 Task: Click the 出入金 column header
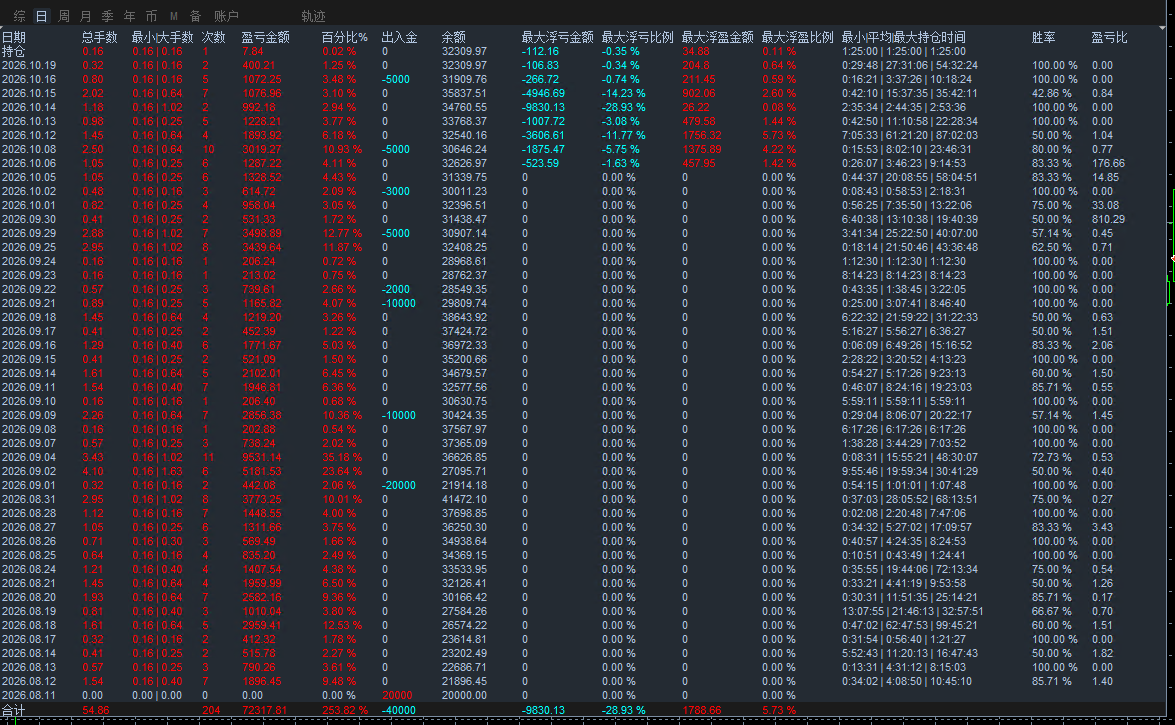point(399,37)
